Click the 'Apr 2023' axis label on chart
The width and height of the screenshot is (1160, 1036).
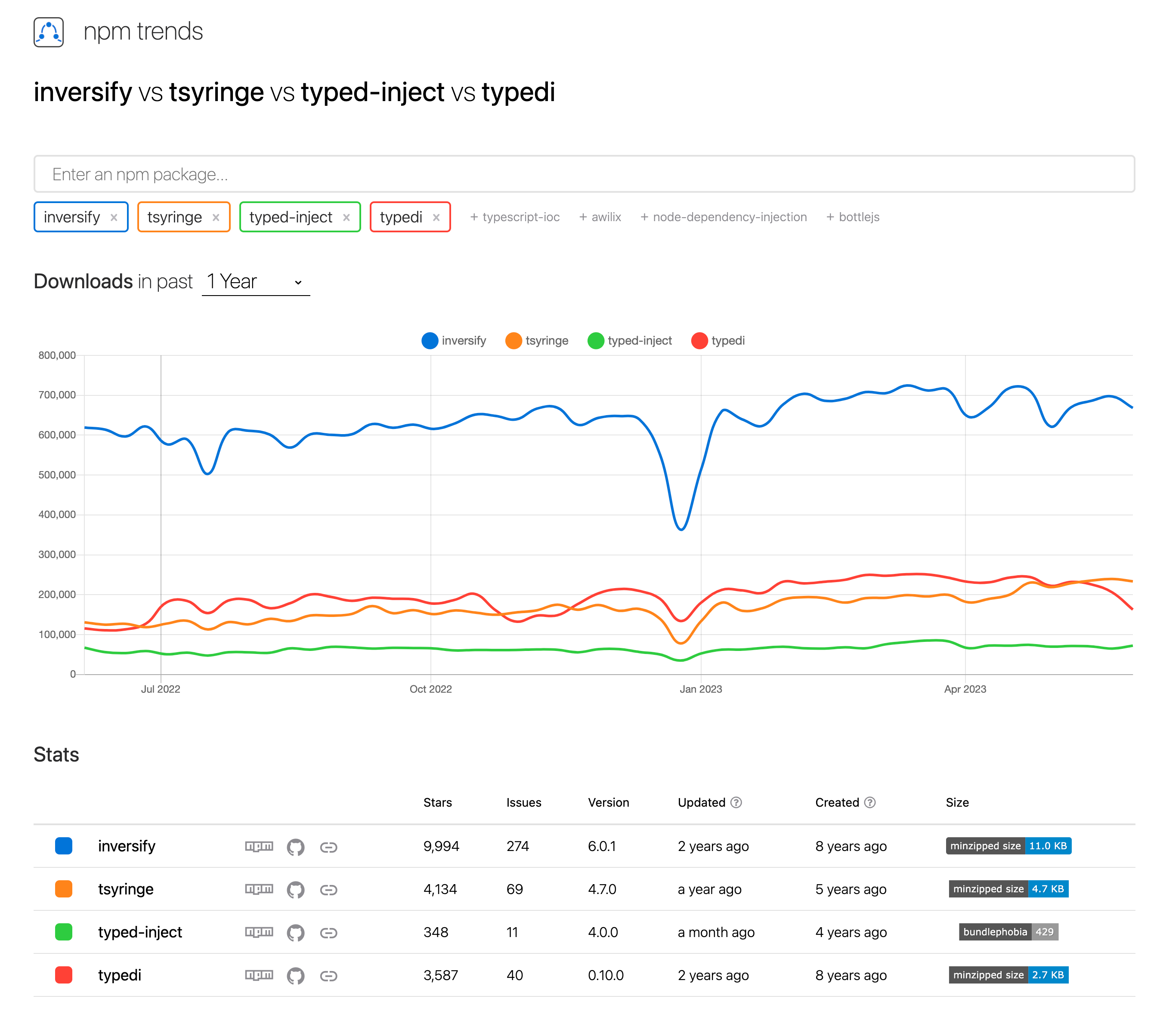(x=965, y=689)
